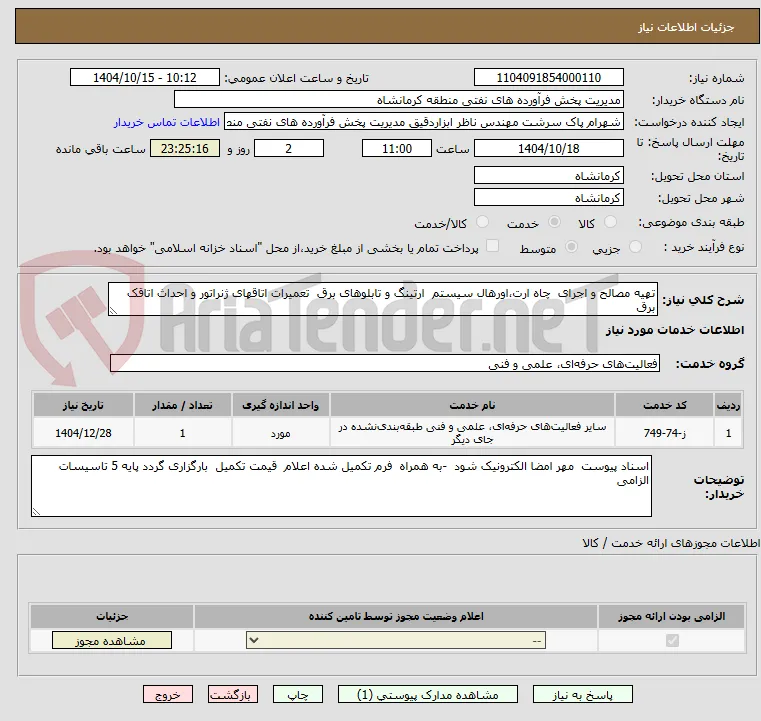This screenshot has width=761, height=721.
Task: Click the service name cell سایر فعالیت‌های حرفه‌ای
Action: pos(472,433)
